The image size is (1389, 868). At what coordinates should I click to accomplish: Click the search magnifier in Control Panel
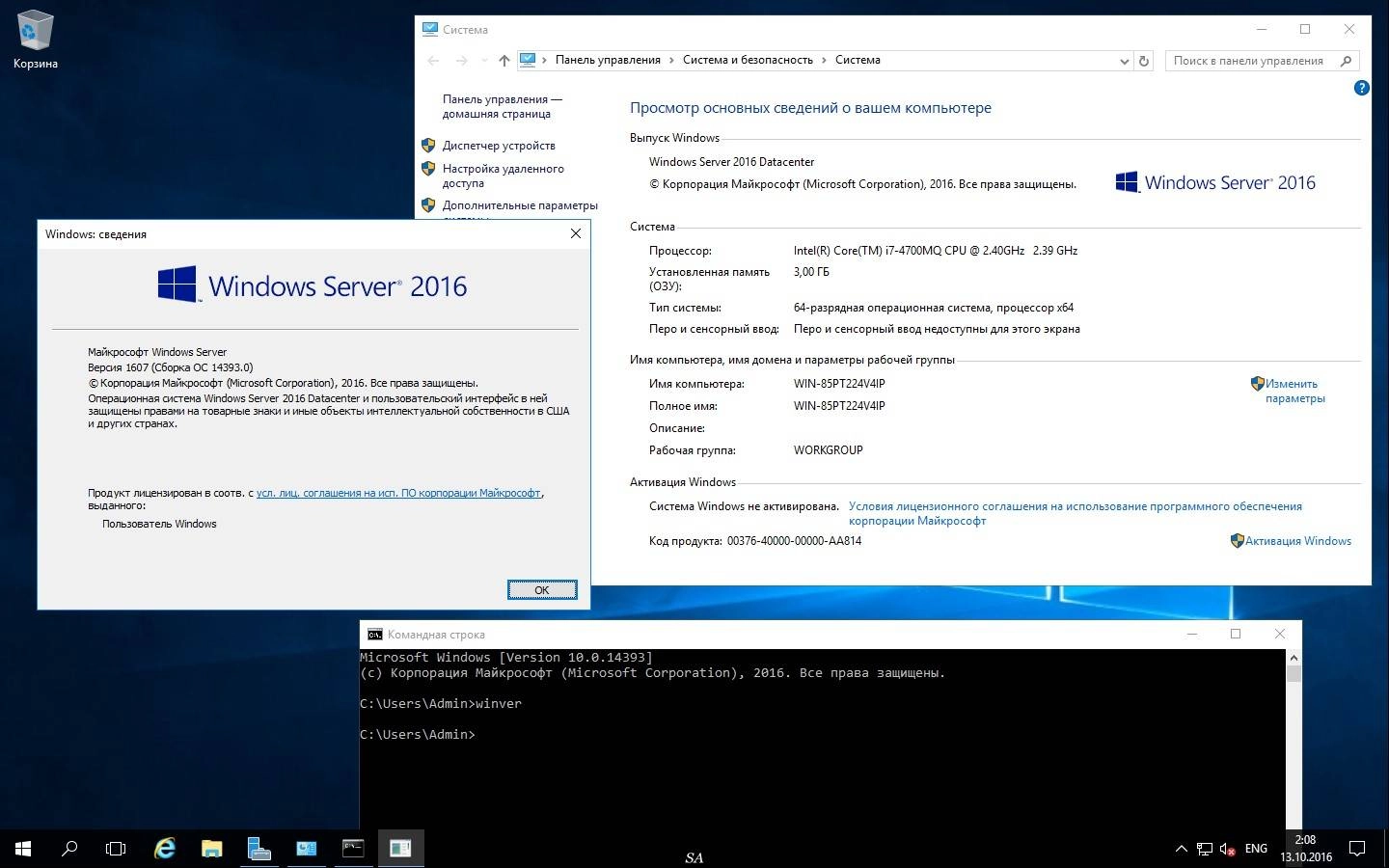(x=1347, y=61)
